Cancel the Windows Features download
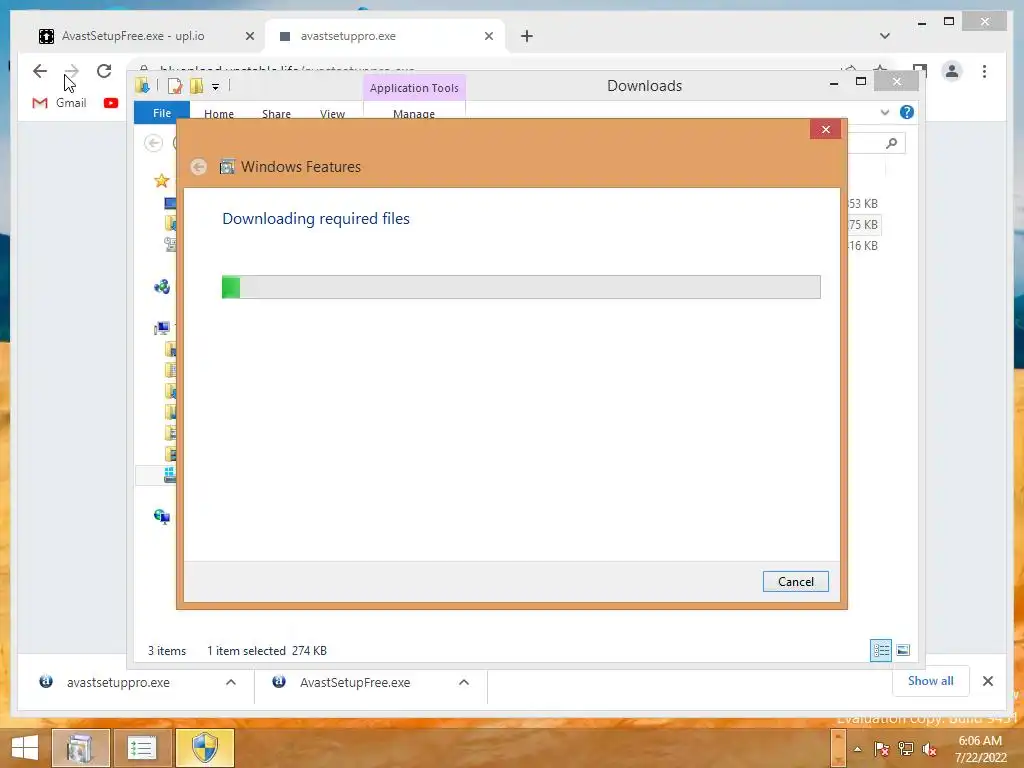Image resolution: width=1024 pixels, height=768 pixels. [x=795, y=581]
